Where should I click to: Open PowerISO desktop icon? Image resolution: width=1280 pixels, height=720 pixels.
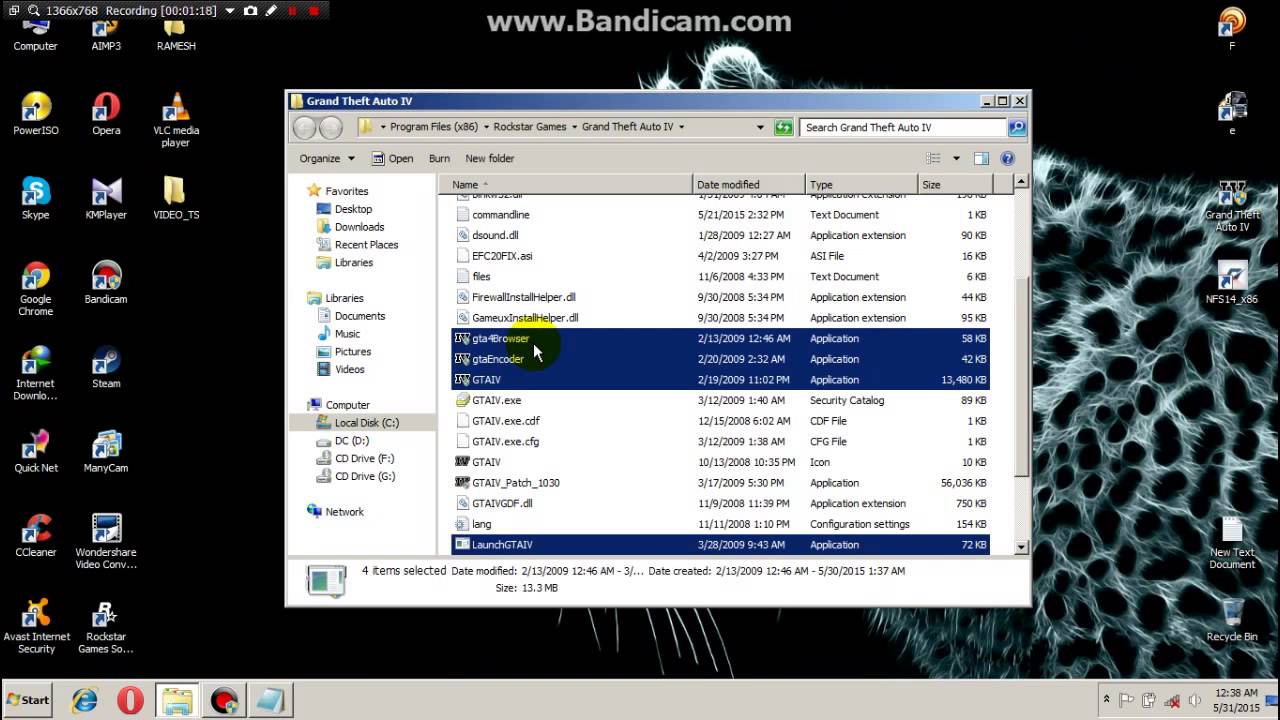point(36,113)
